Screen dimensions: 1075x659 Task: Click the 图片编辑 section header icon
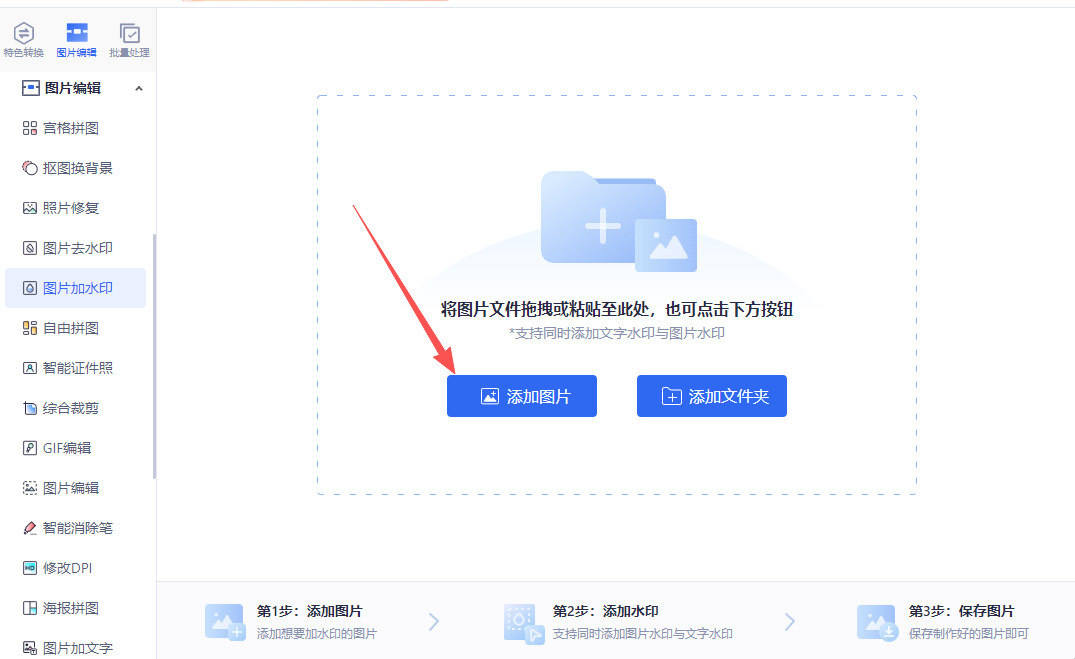coord(30,88)
